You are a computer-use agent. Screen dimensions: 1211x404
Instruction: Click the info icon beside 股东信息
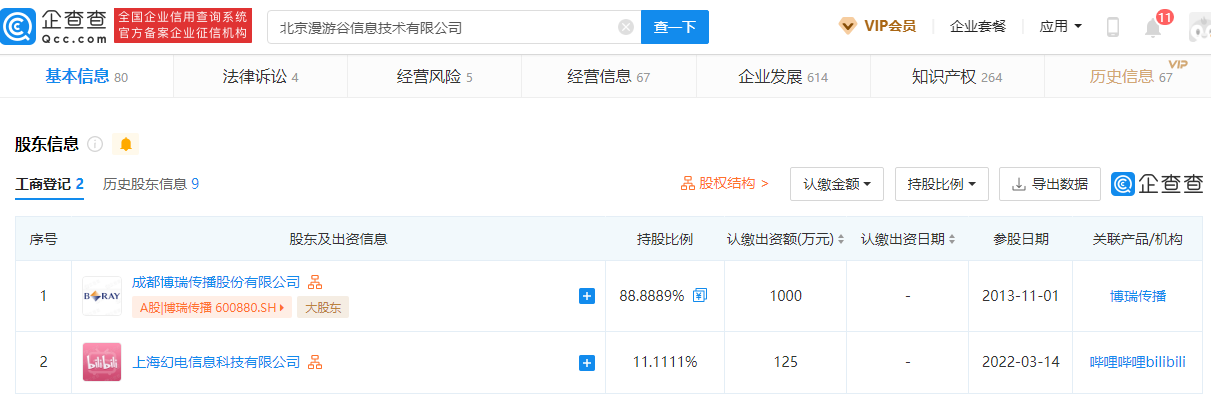click(95, 144)
